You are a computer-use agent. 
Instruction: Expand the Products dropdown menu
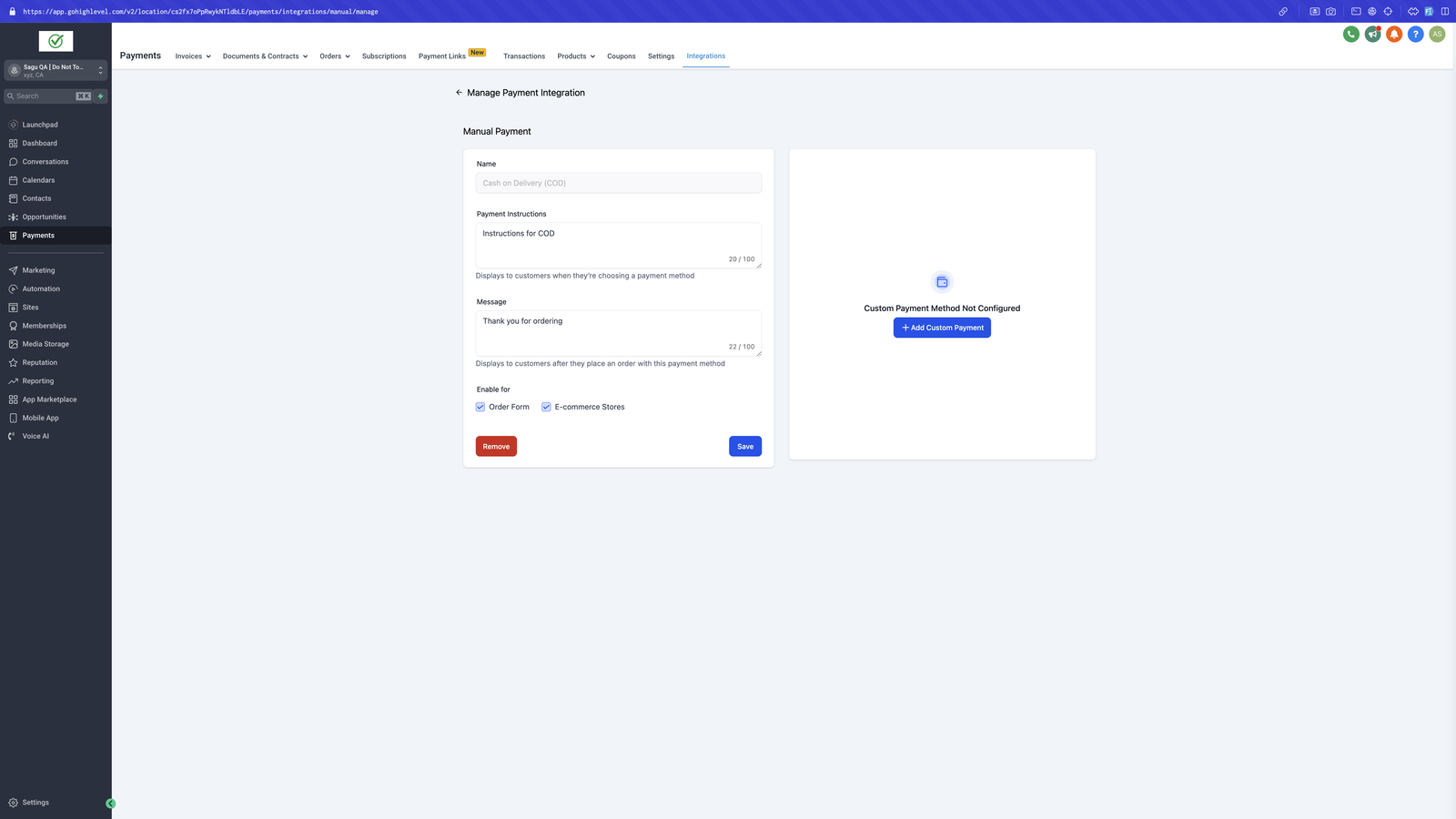(x=576, y=56)
